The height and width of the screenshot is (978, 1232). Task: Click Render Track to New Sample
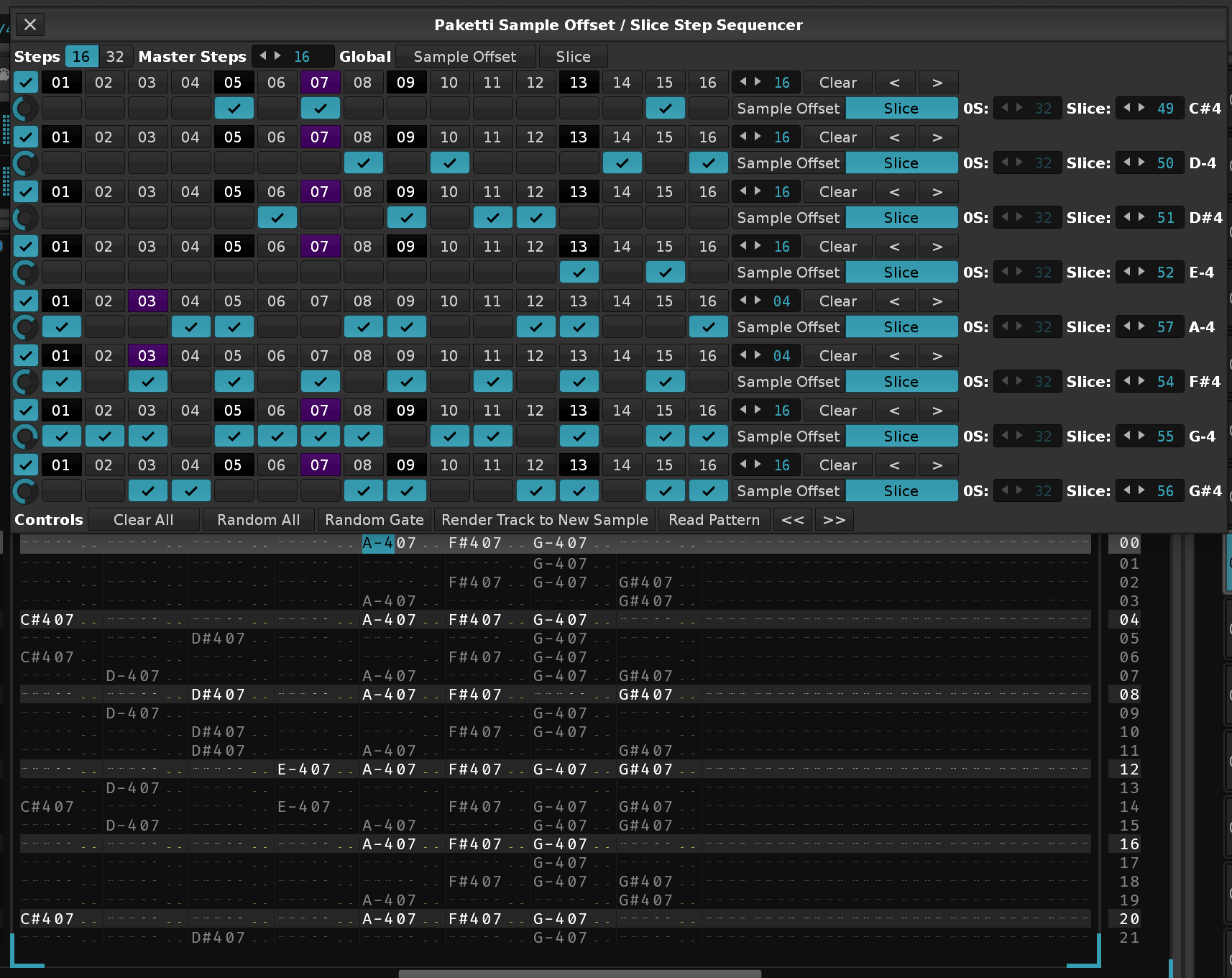click(x=544, y=520)
